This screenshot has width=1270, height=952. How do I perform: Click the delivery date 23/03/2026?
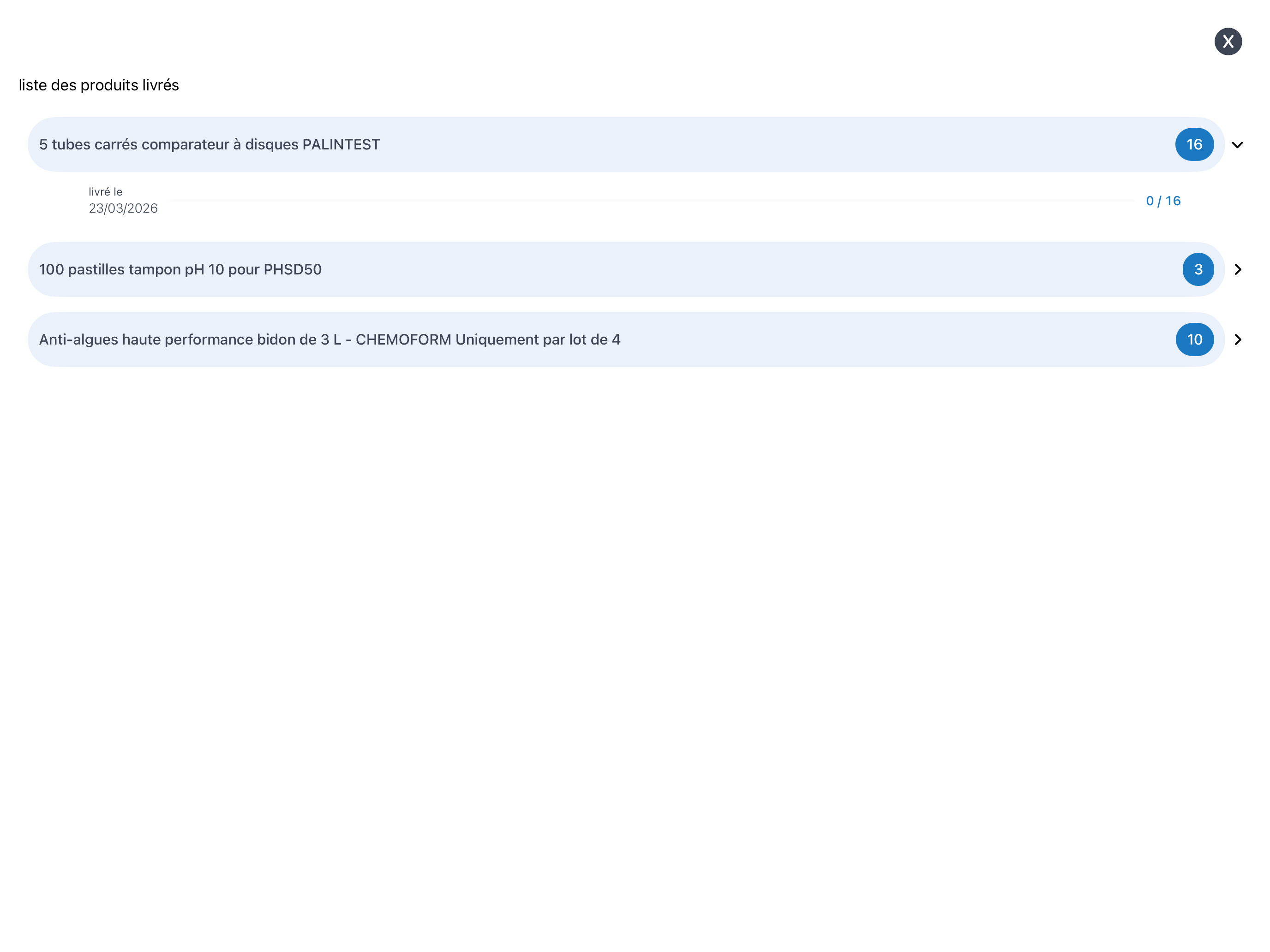click(x=123, y=208)
